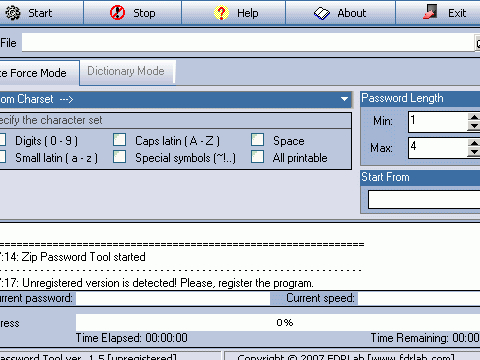Viewport: 480px width, 360px height.
Task: Exit the program via the Exit label
Action: click(457, 13)
